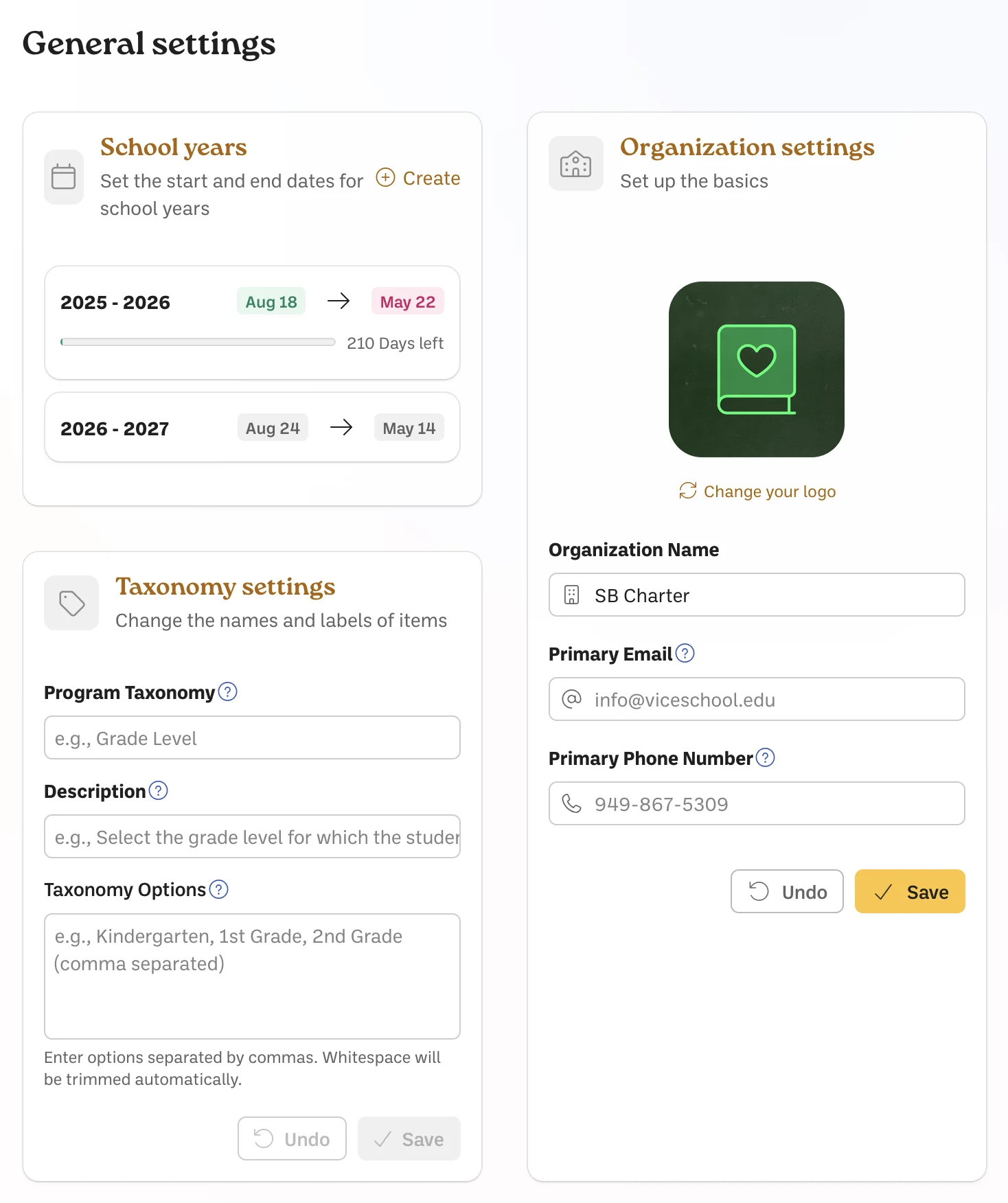Image resolution: width=1008 pixels, height=1203 pixels.
Task: Click the calendar icon beside School years
Action: click(x=64, y=177)
